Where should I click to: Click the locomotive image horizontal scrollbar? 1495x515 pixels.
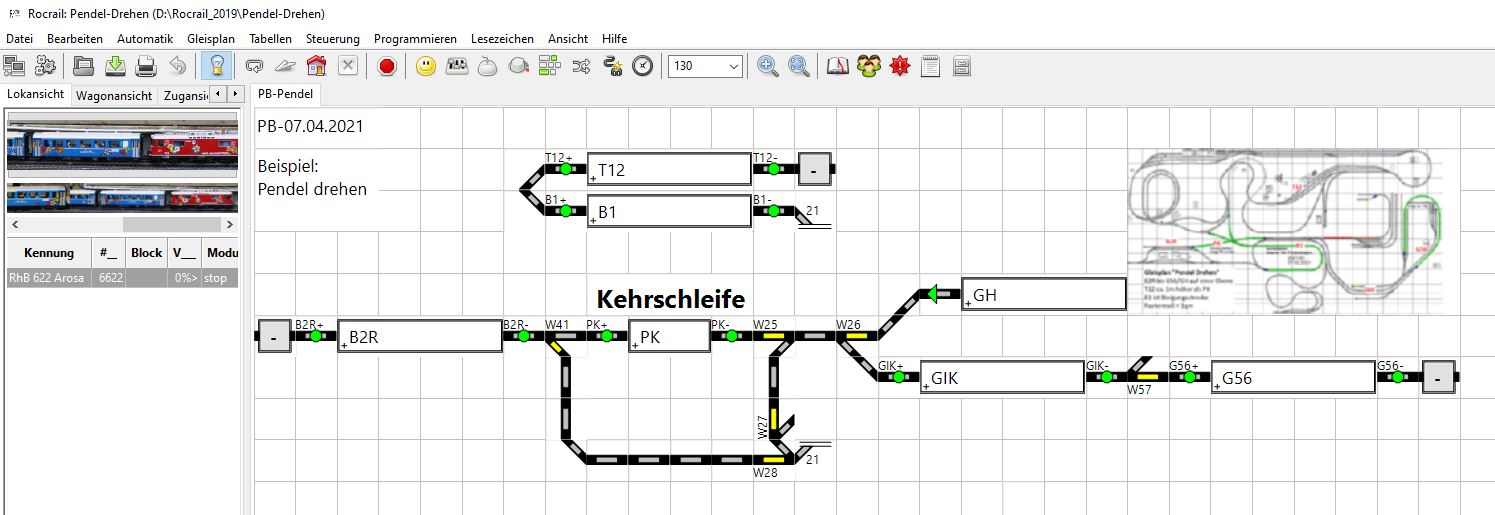[120, 224]
